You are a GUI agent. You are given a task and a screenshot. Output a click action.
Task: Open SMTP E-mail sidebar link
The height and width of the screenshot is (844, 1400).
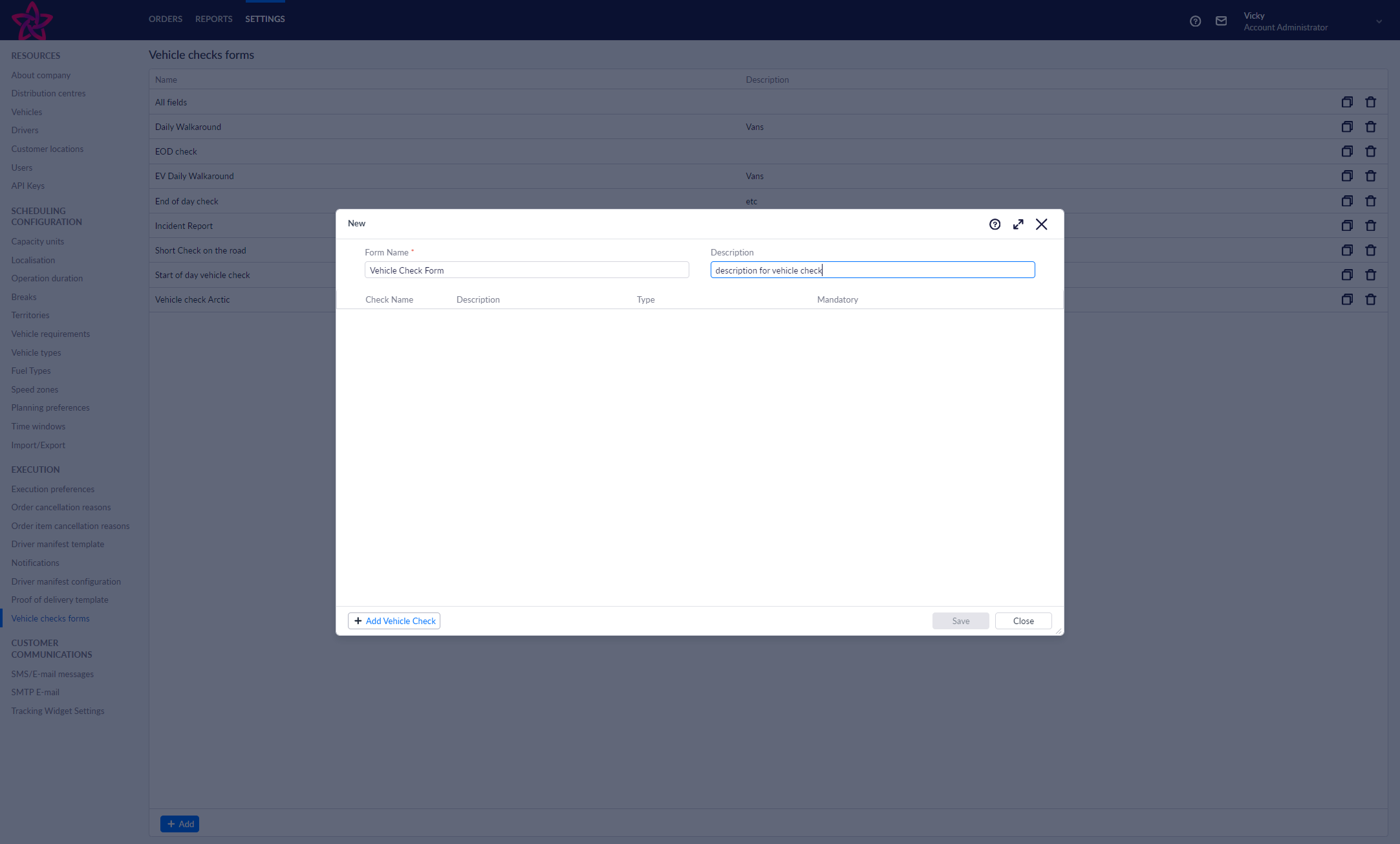[35, 692]
